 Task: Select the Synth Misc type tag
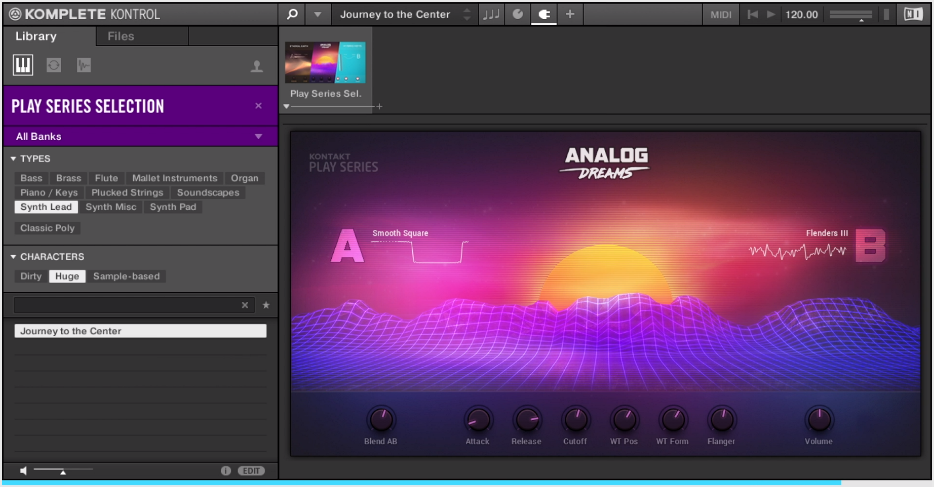111,207
